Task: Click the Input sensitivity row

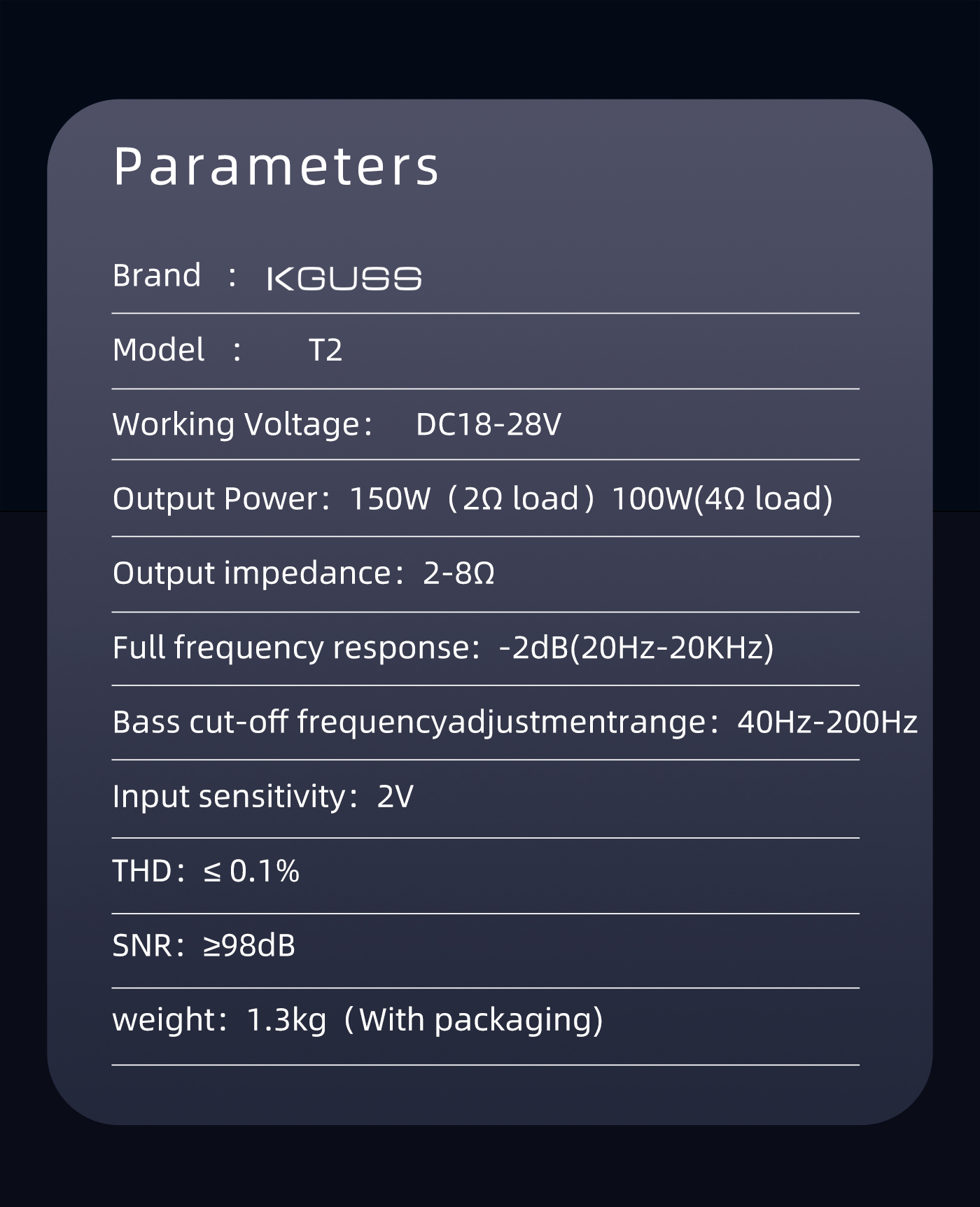Action: click(262, 796)
